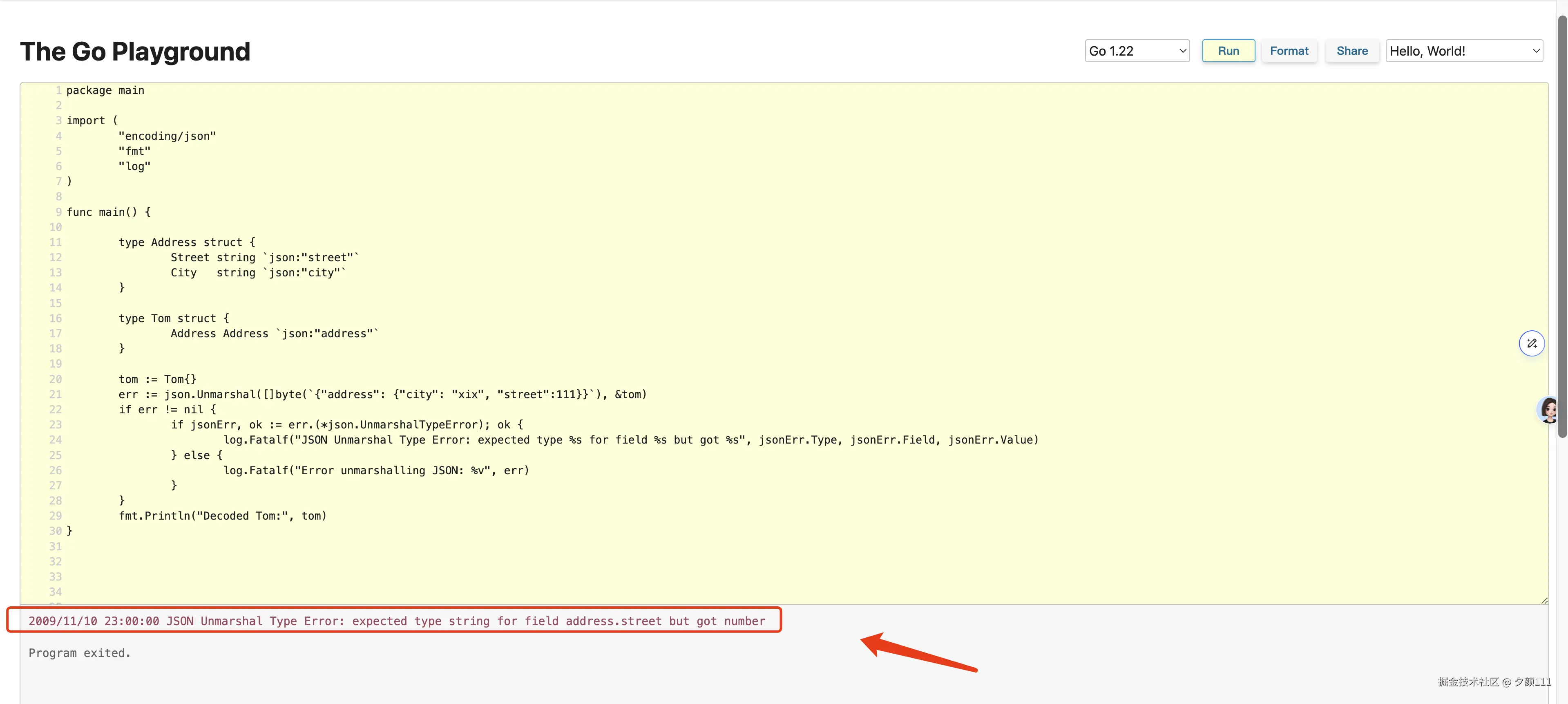The width and height of the screenshot is (1568, 704).
Task: Click the magic wand floating icon
Action: click(x=1532, y=343)
